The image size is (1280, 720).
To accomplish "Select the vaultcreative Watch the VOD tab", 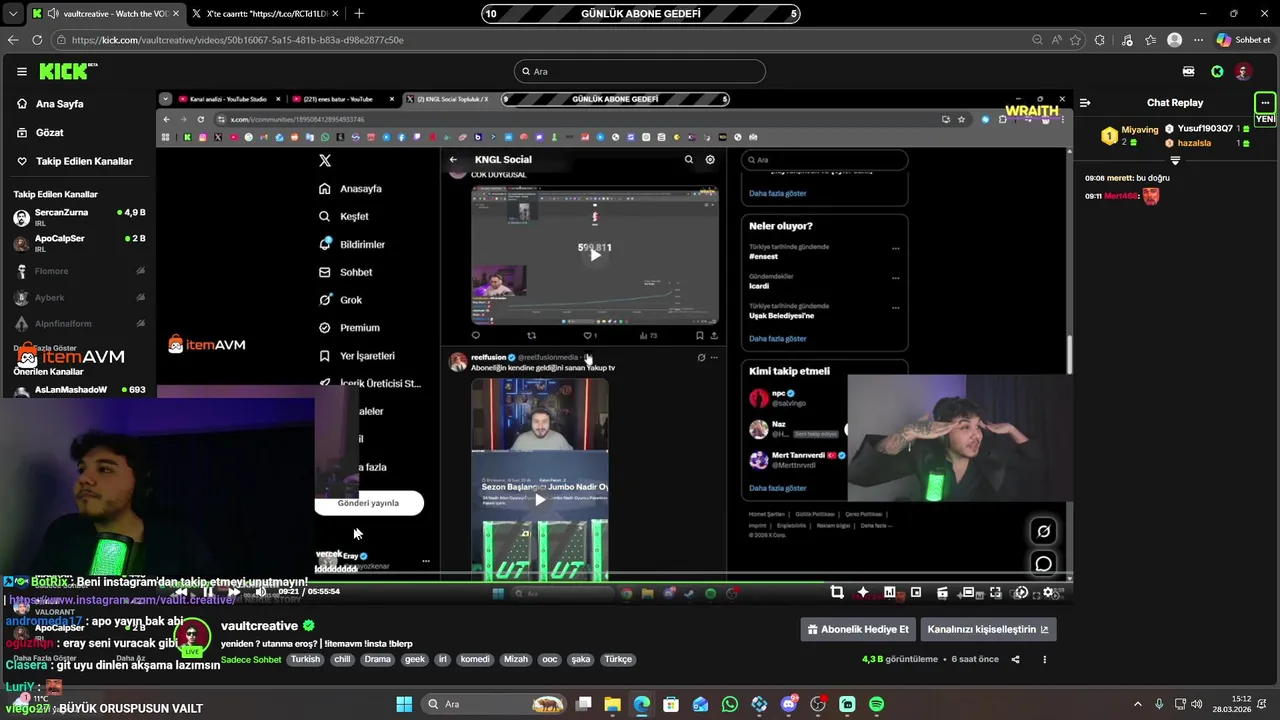I will tap(107, 13).
